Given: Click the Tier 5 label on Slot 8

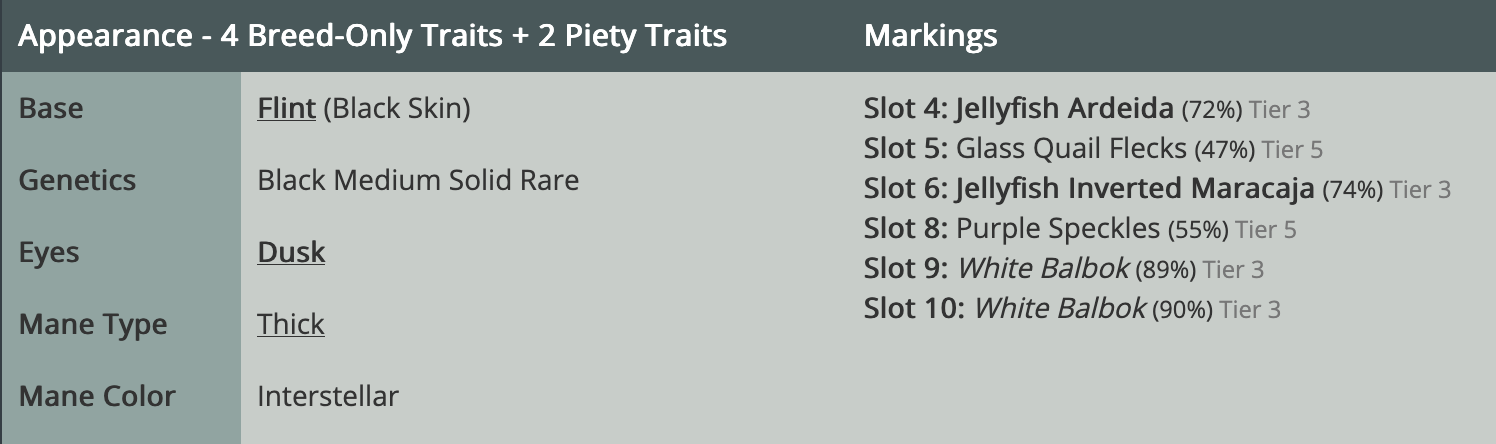Looking at the screenshot, I should pos(1265,230).
